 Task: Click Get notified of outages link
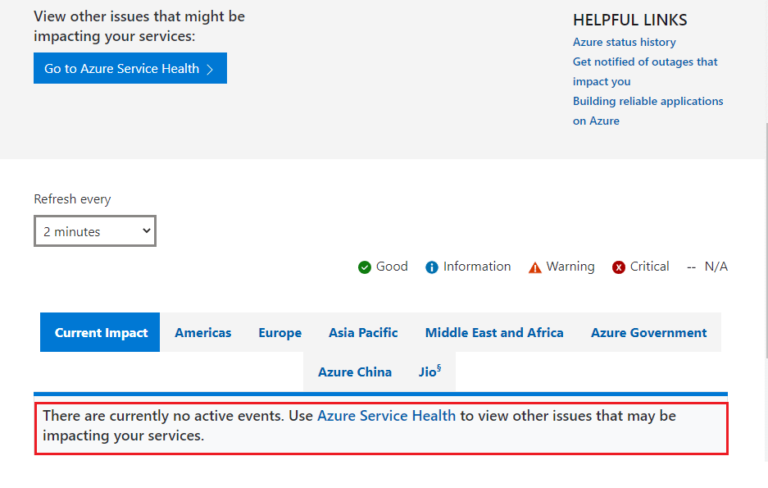click(x=645, y=62)
